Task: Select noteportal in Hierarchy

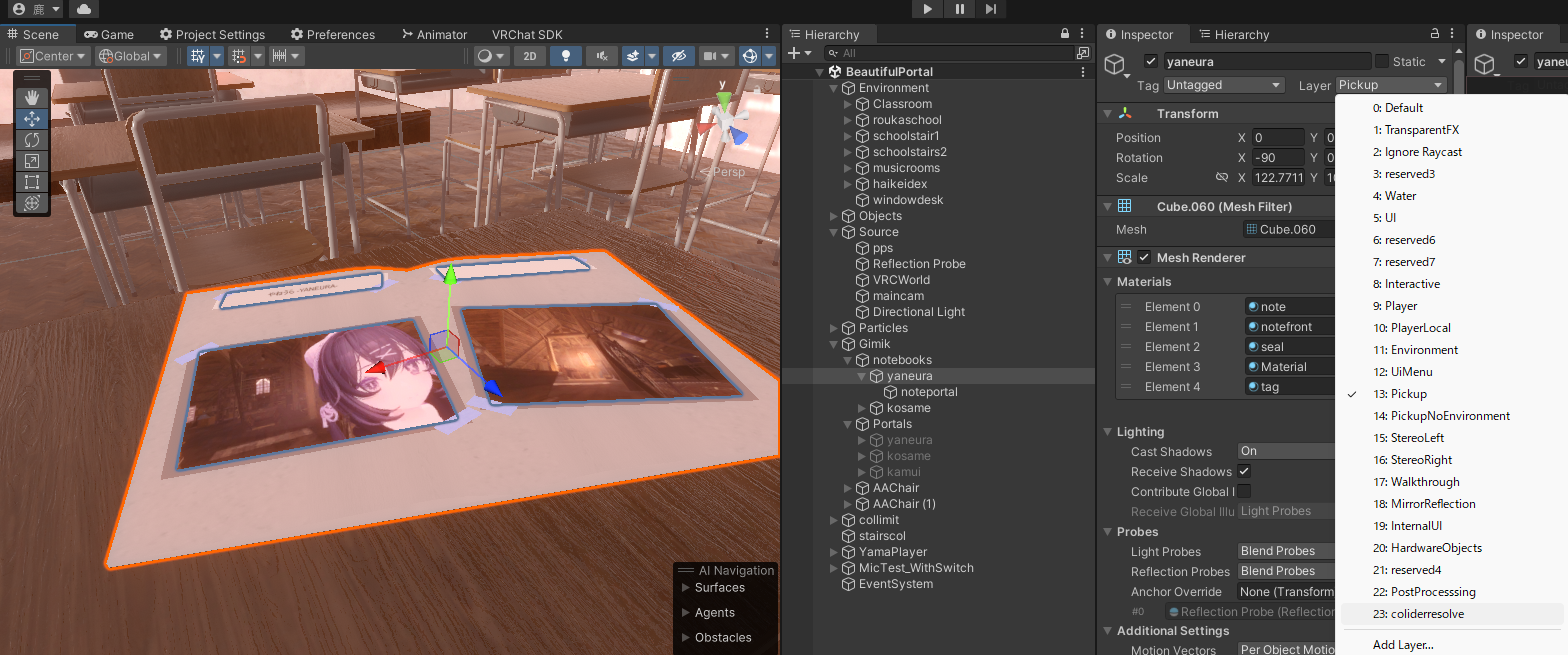Action: coord(929,392)
